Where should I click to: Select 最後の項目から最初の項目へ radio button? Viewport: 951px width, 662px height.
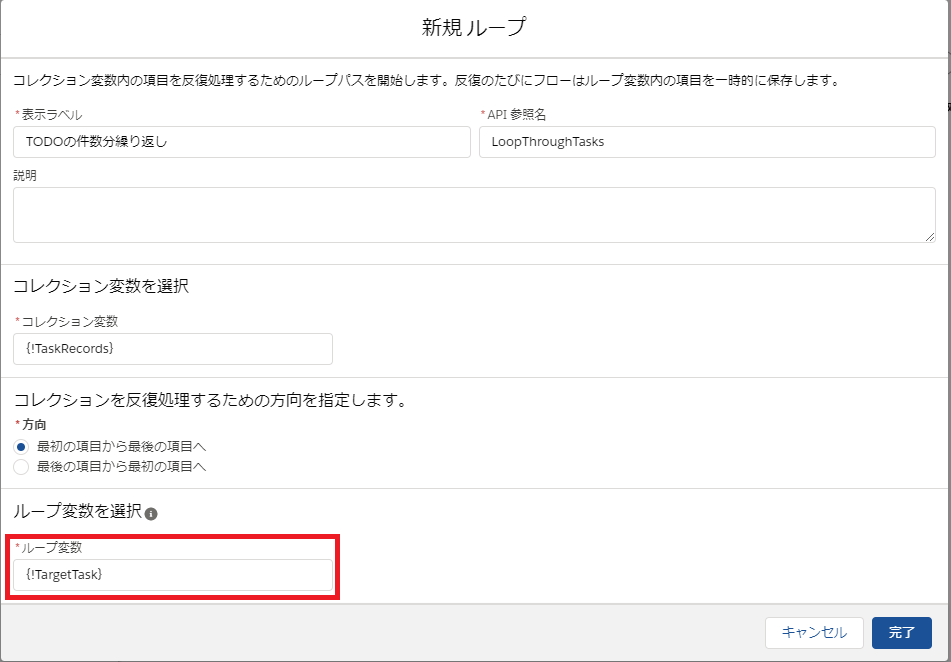coord(21,467)
